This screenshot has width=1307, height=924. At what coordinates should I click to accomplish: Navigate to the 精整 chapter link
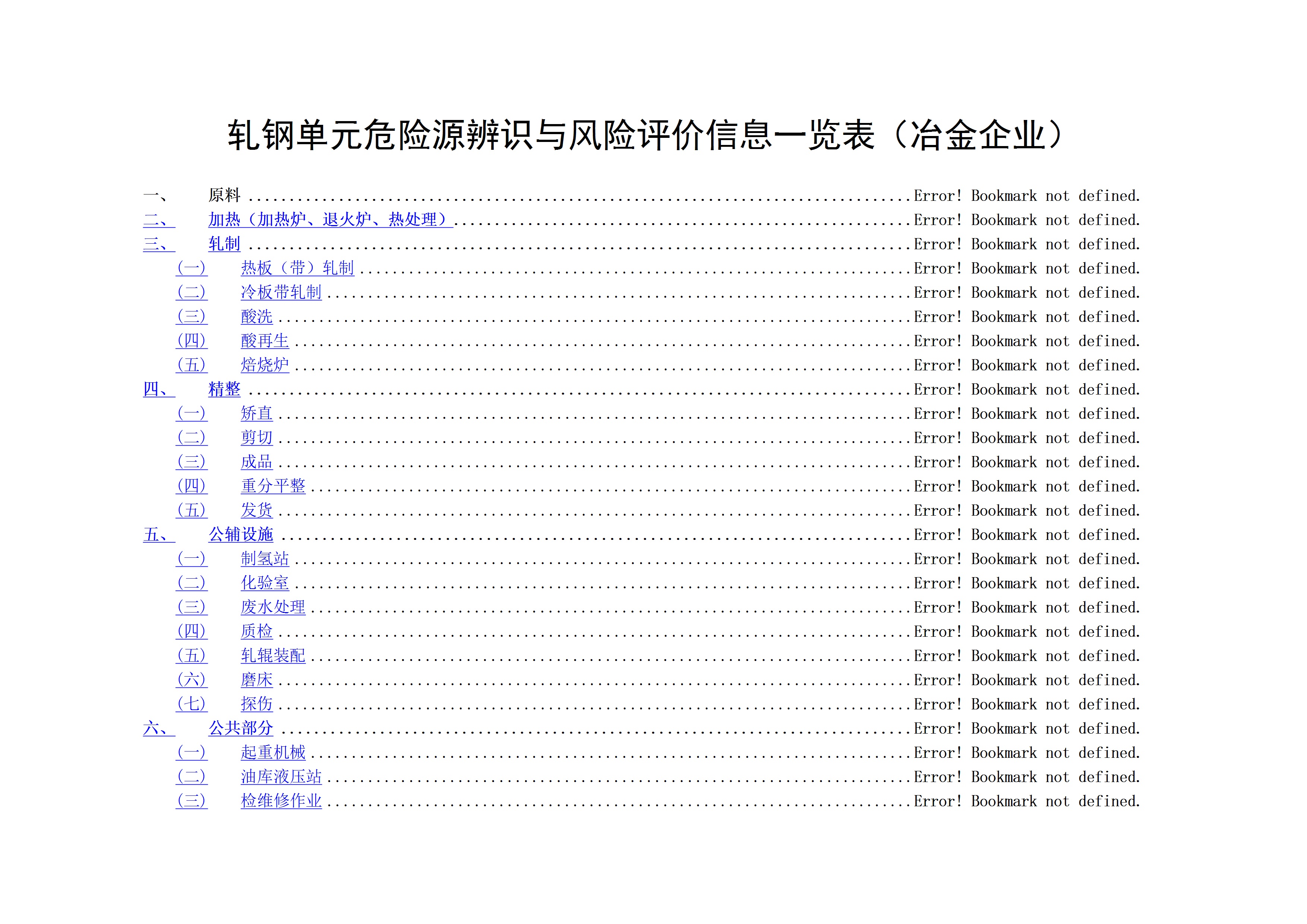click(x=224, y=389)
